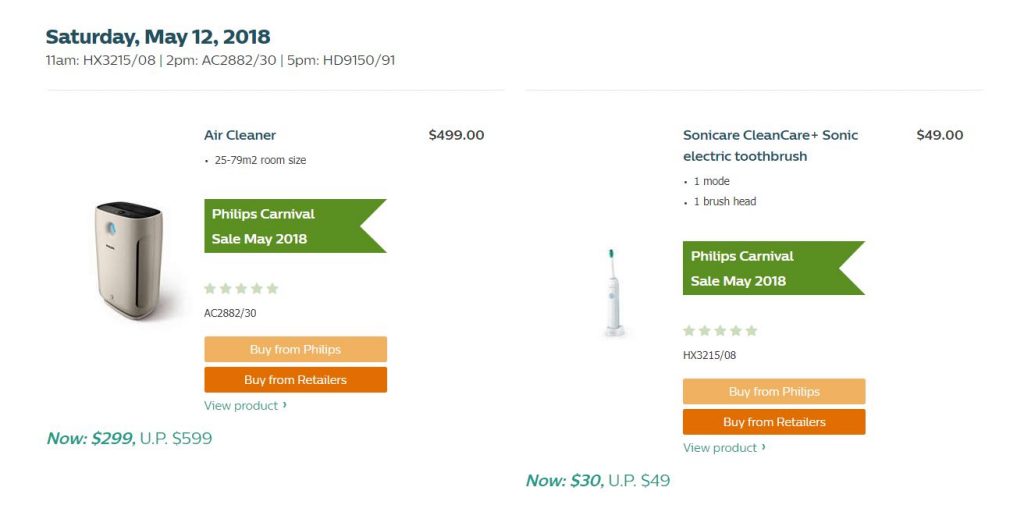This screenshot has height=512, width=1024.
Task: Click Buy from Philips for Air Cleaner
Action: pyautogui.click(x=295, y=349)
